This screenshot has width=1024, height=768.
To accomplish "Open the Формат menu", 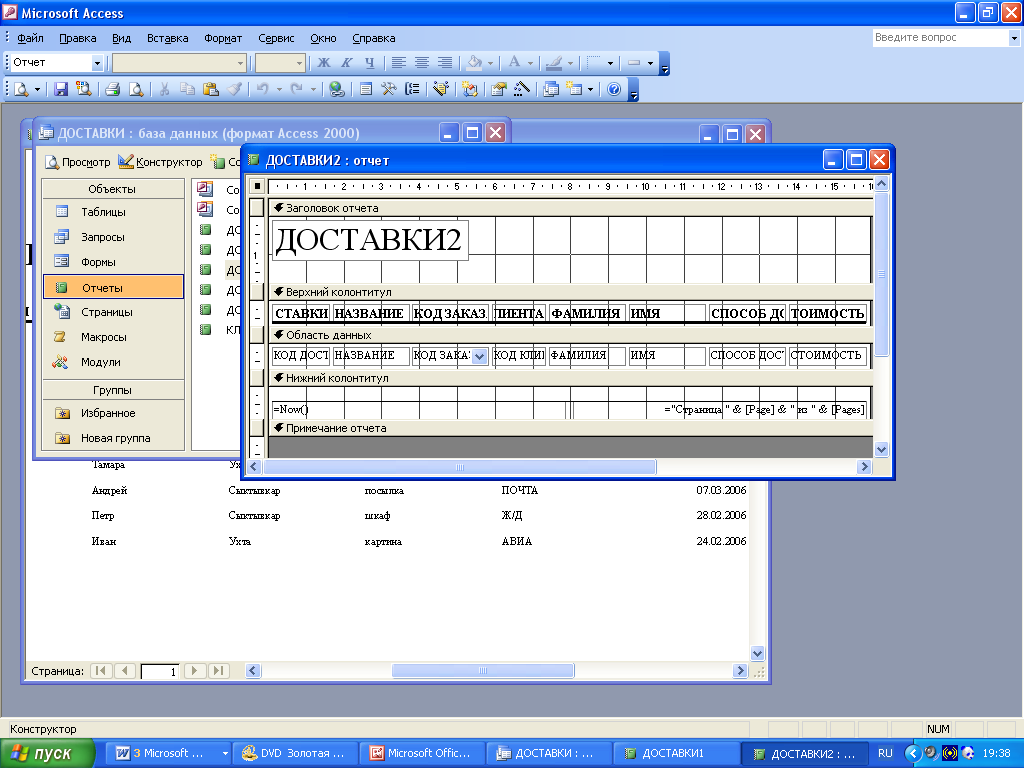I will [223, 38].
